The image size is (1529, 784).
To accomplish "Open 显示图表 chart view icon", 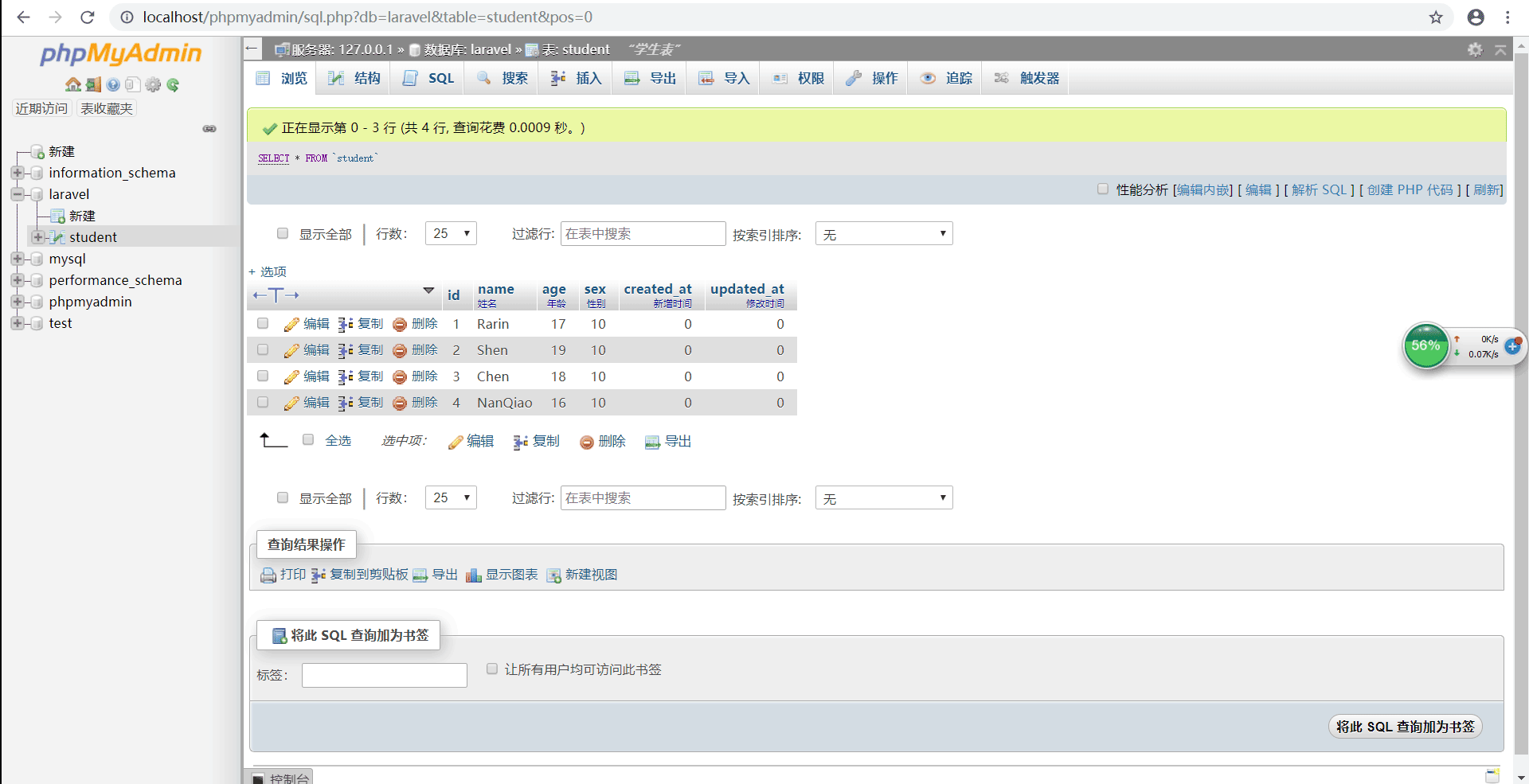I will (x=475, y=574).
